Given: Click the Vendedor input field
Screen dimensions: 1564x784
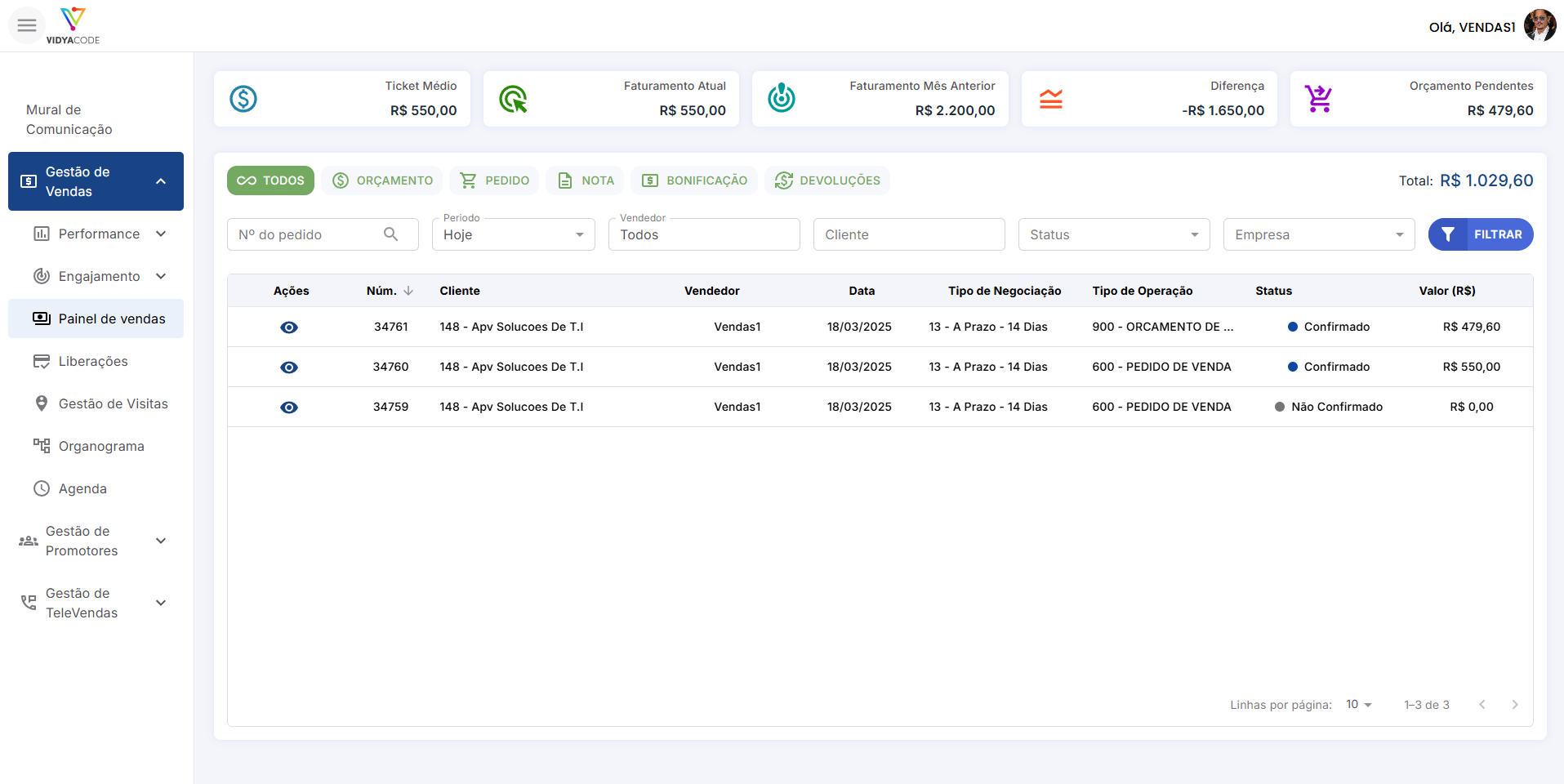Looking at the screenshot, I should [704, 234].
